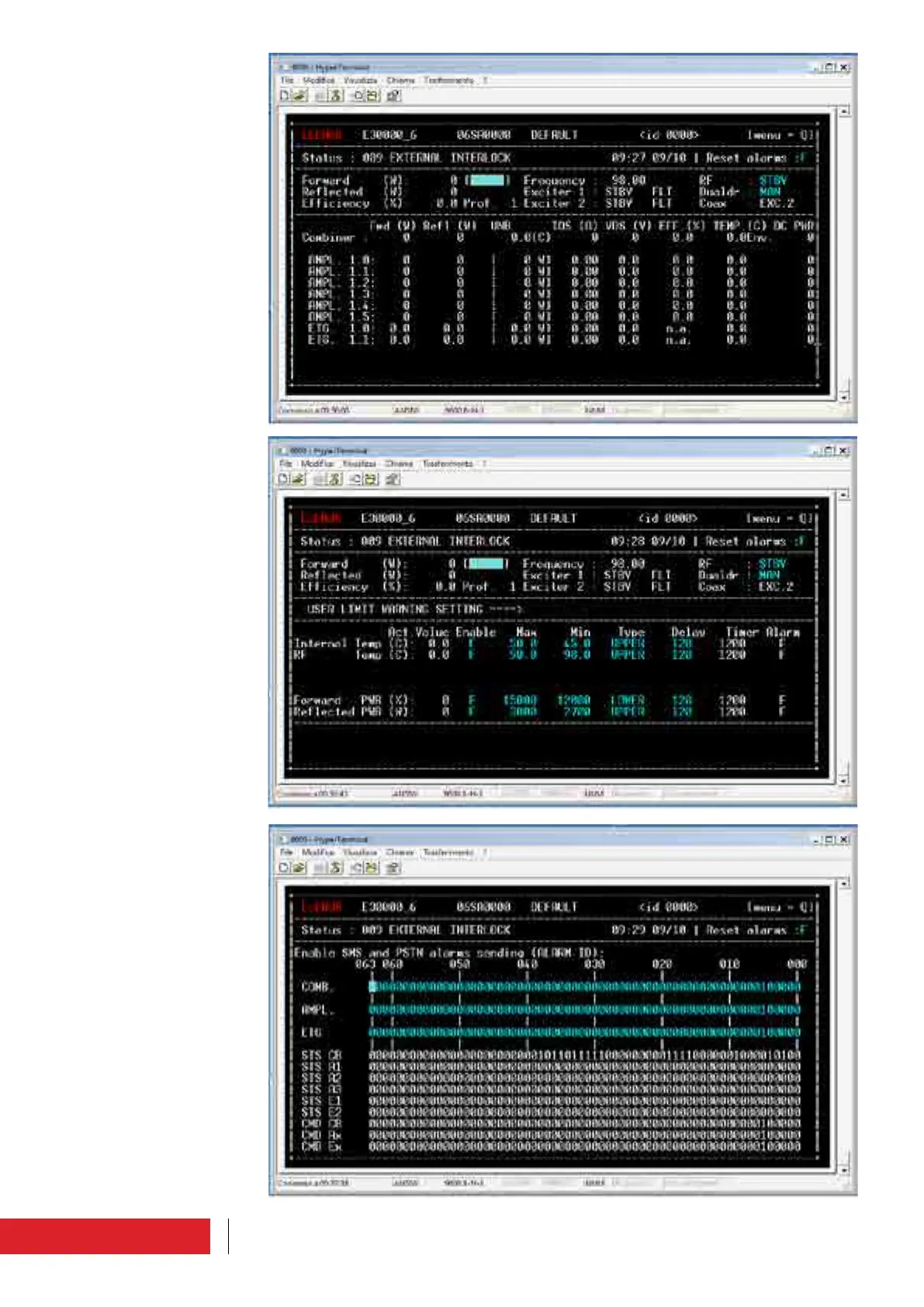The height and width of the screenshot is (1307, 924).
Task: Click Open file icon in the 09:27 window
Action: pyautogui.click(x=299, y=95)
